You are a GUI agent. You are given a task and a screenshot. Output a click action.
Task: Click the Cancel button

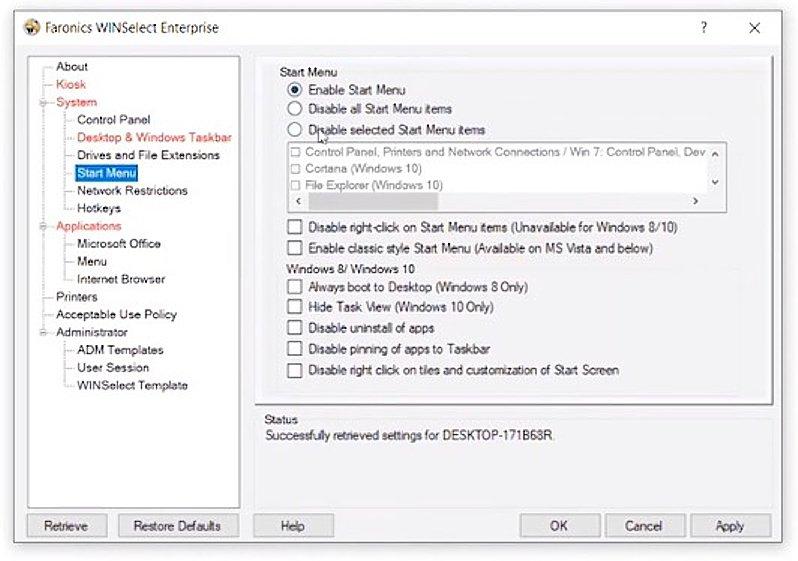(644, 525)
